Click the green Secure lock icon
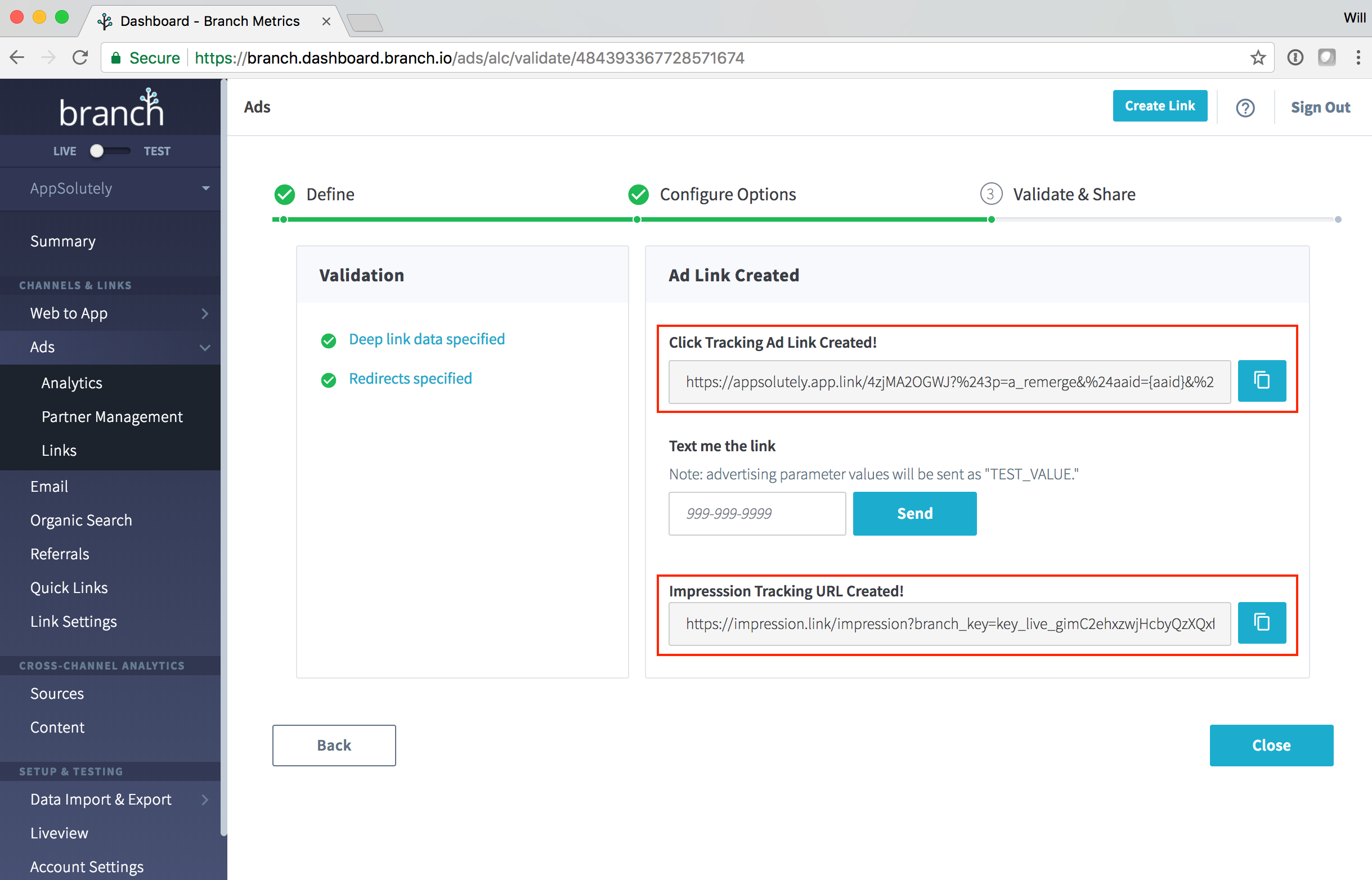Screen dimensions: 1372x880 coord(116,58)
